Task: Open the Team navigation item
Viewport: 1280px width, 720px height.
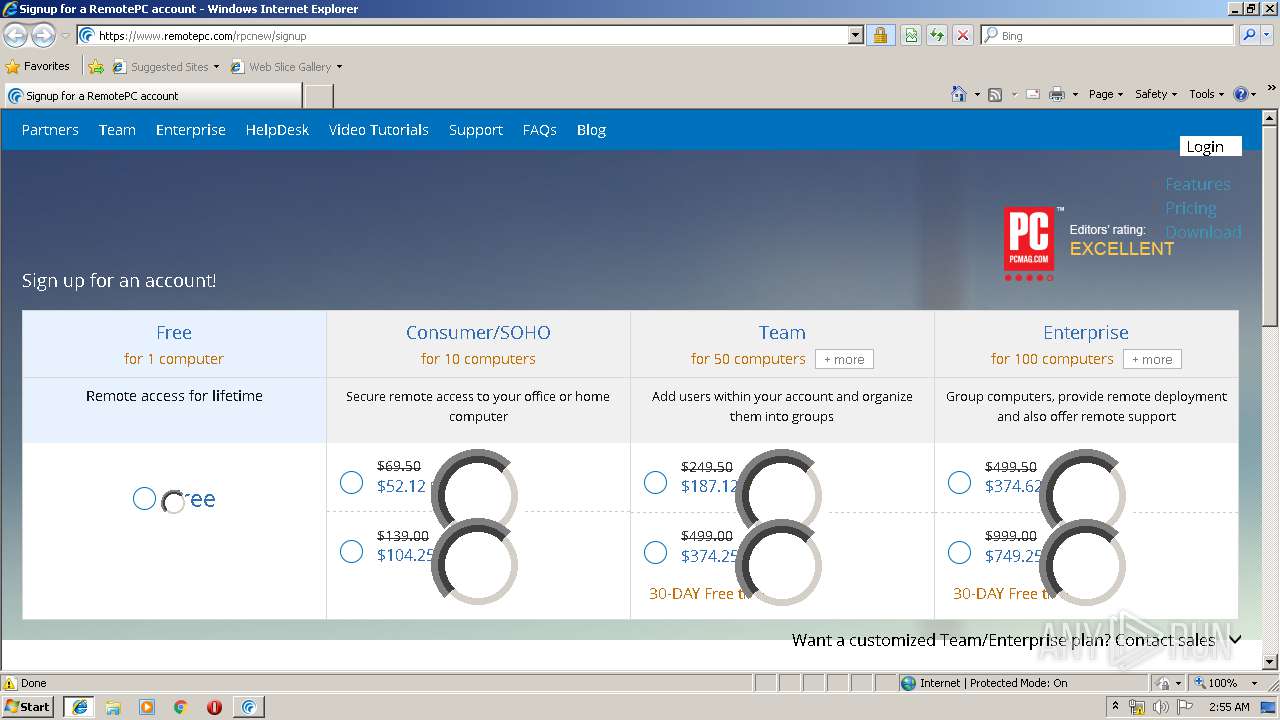Action: 117,130
